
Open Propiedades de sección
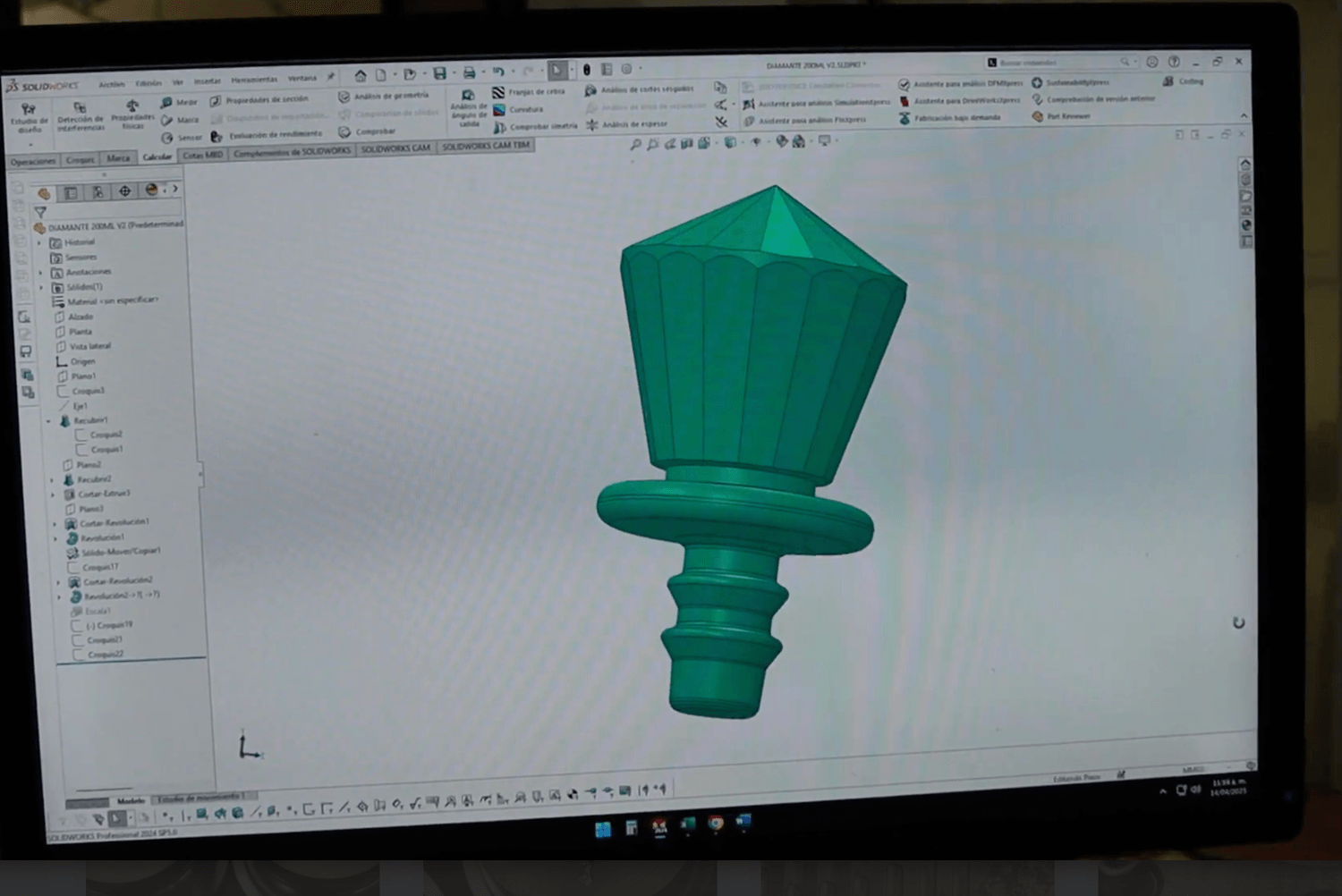(x=259, y=100)
